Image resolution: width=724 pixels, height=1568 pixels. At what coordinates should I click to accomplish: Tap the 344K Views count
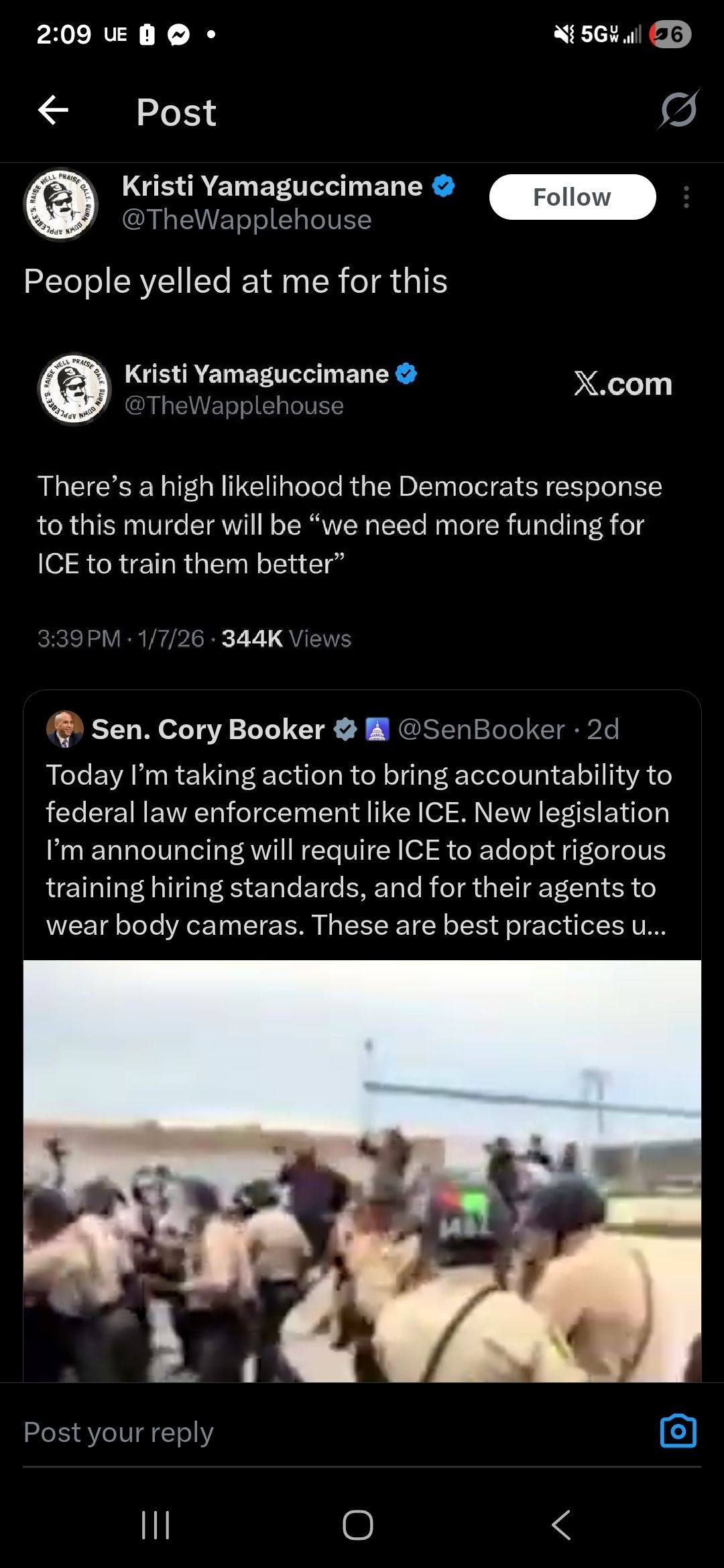(x=286, y=639)
